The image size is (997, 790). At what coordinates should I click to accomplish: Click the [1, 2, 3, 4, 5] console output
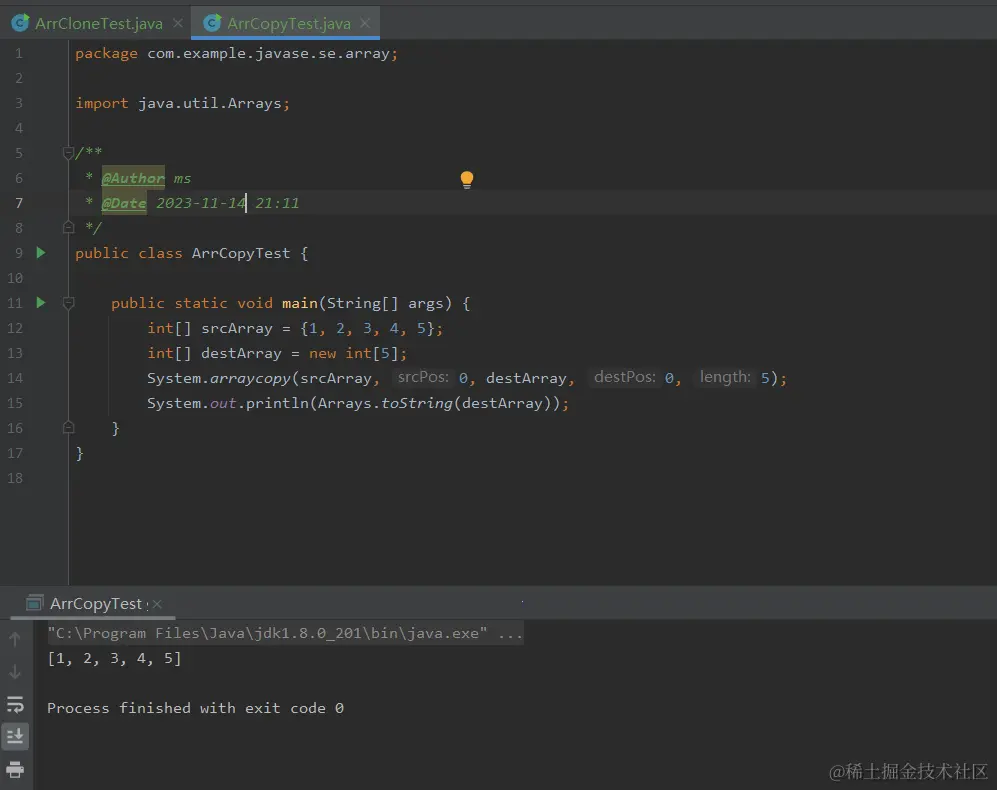[x=114, y=658]
